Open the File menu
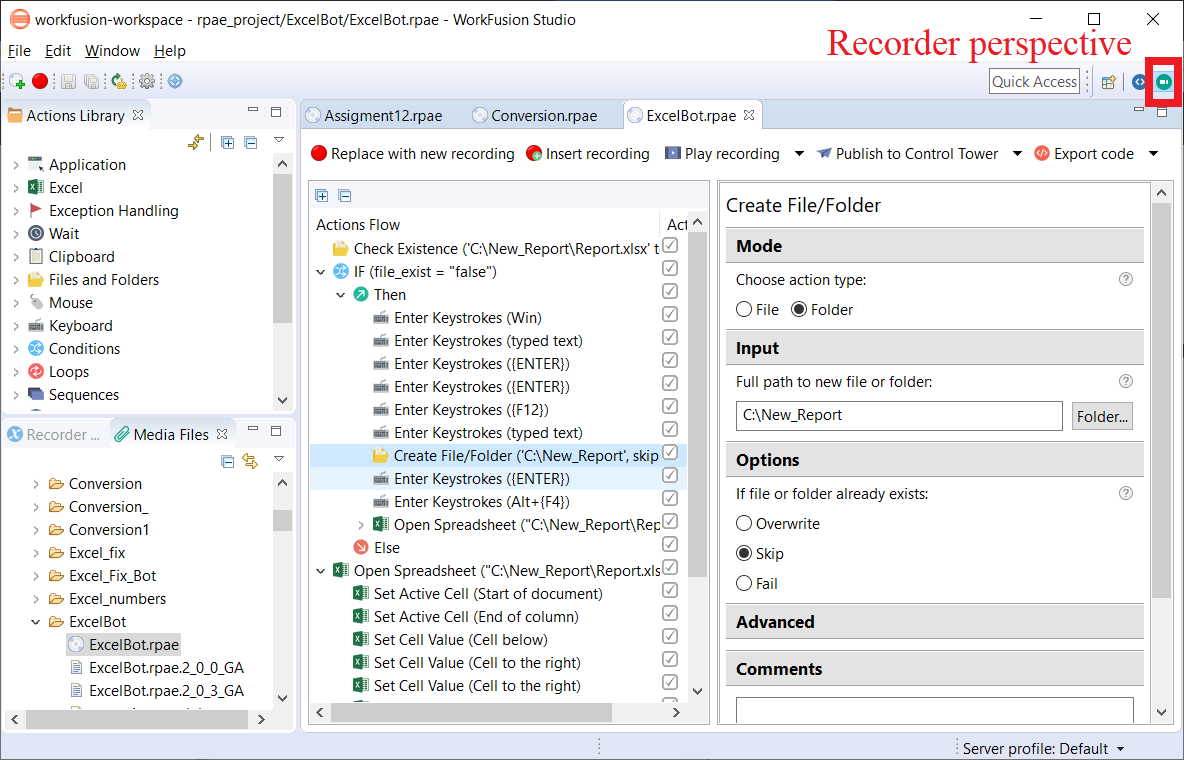Viewport: 1184px width, 760px height. pyautogui.click(x=19, y=51)
